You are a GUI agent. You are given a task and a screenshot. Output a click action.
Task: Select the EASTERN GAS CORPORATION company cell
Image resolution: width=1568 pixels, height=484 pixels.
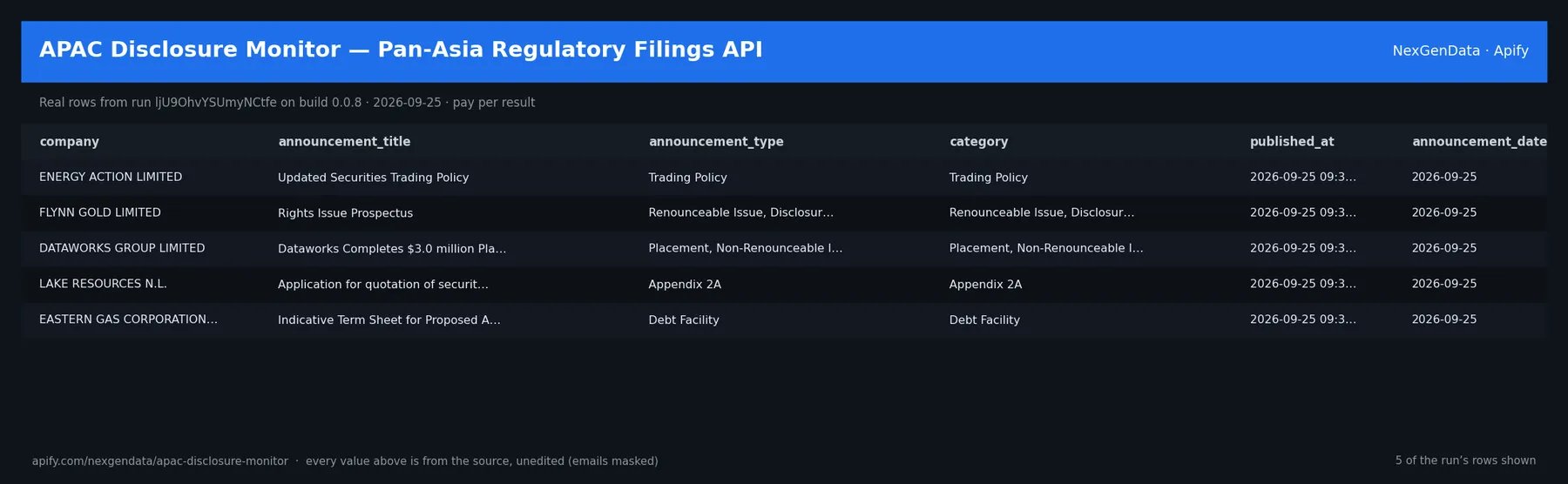coord(128,319)
